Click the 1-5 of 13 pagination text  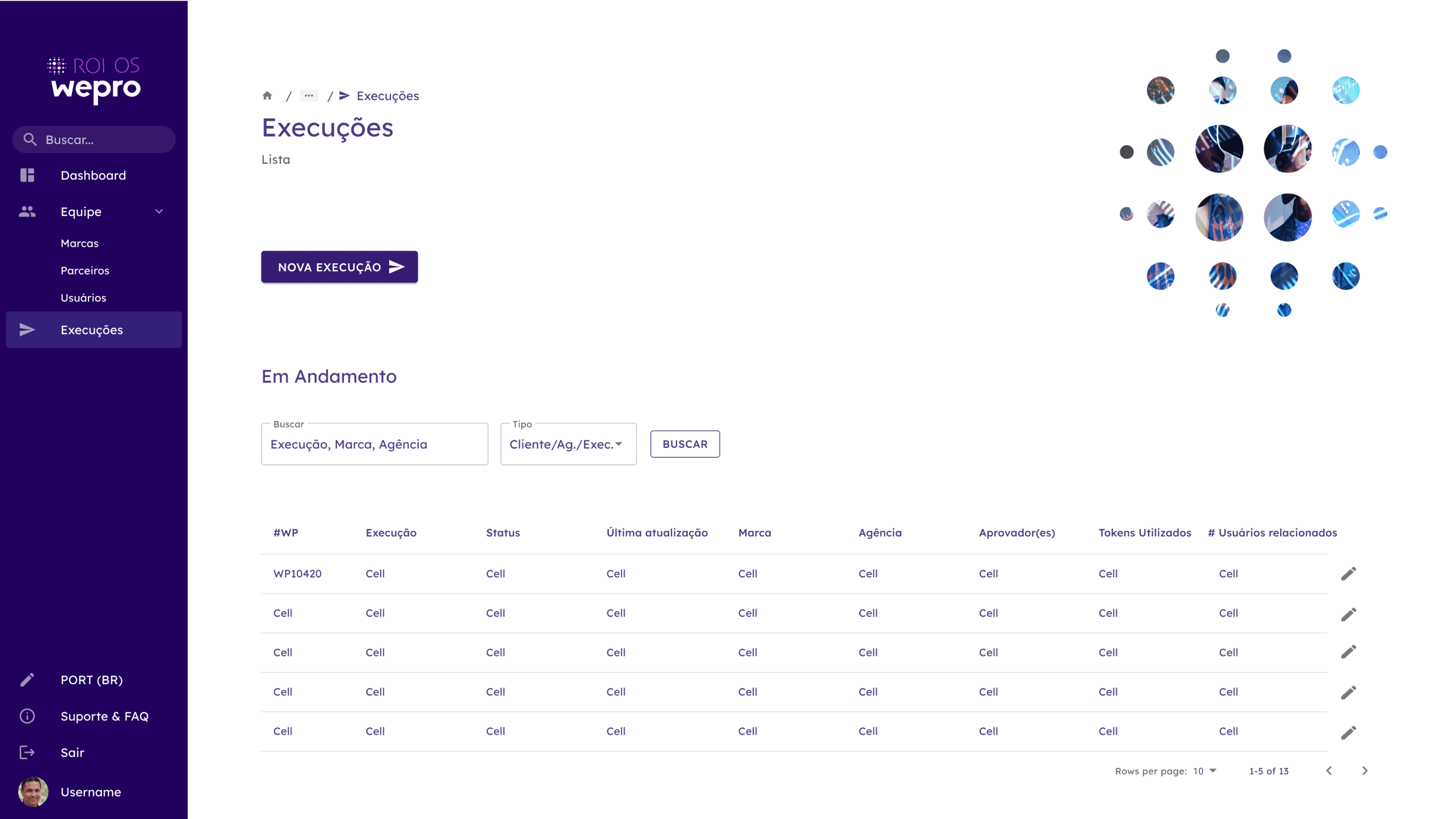[1268, 771]
